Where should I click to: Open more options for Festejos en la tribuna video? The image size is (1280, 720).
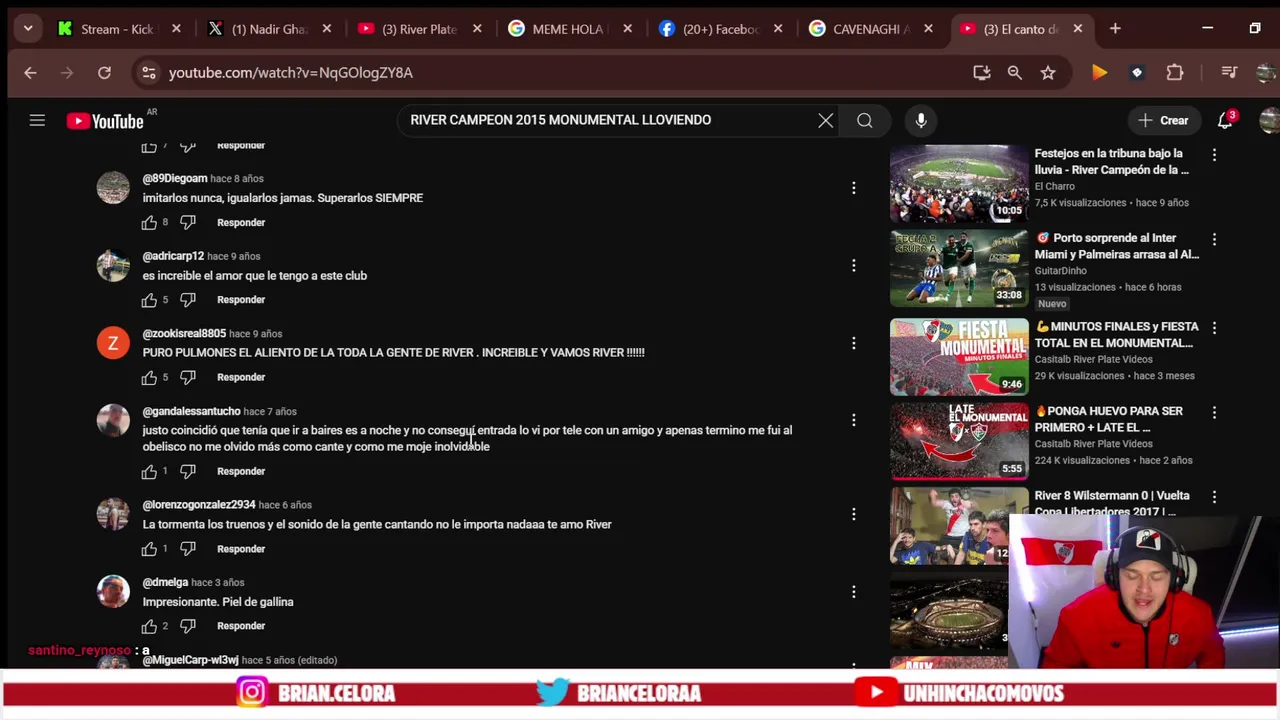pyautogui.click(x=1214, y=155)
